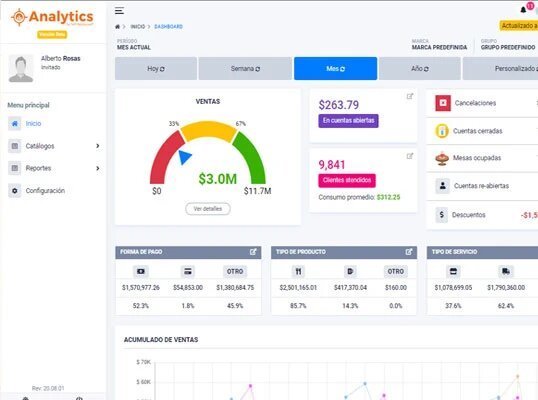Go to Inicio in sidebar
Image resolution: width=538 pixels, height=400 pixels.
tap(33, 123)
